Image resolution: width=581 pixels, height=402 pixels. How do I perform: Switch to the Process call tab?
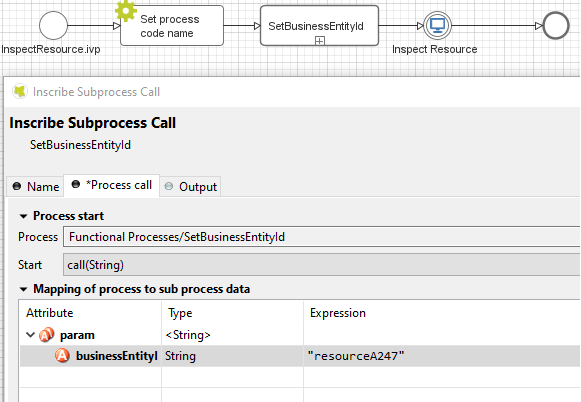click(112, 185)
